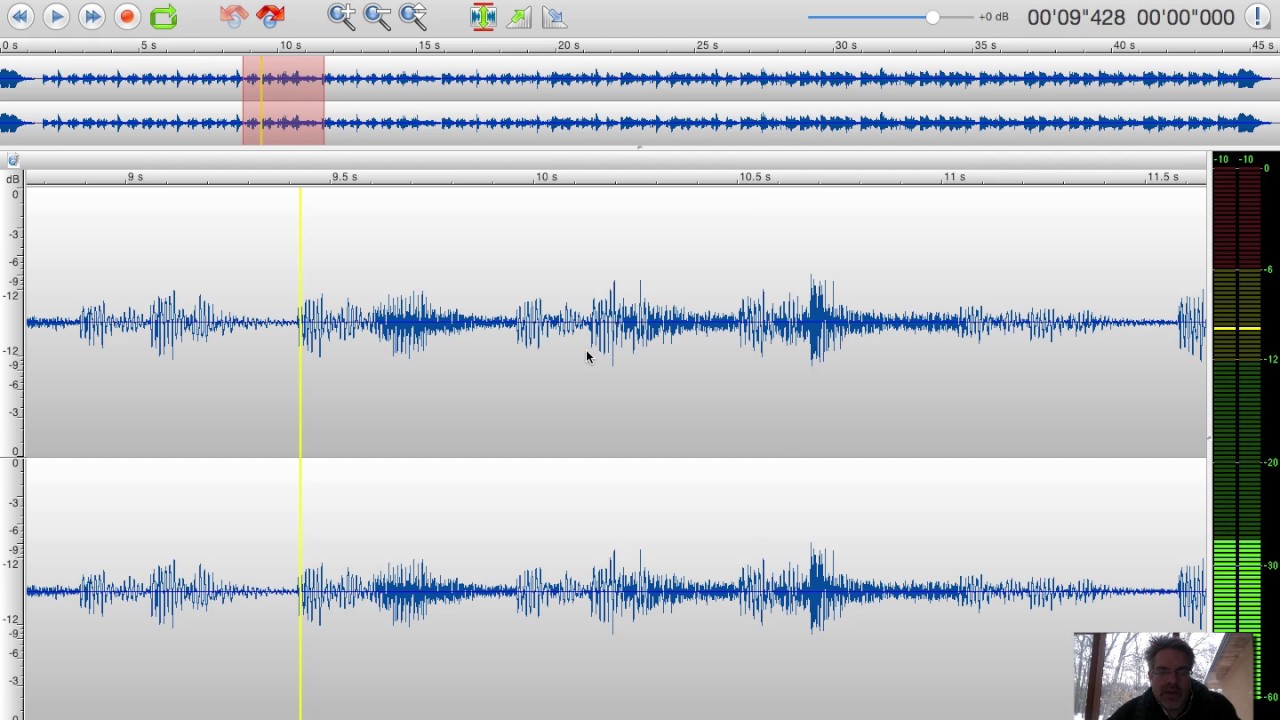Click the blue exclamation info button

[x=1257, y=16]
